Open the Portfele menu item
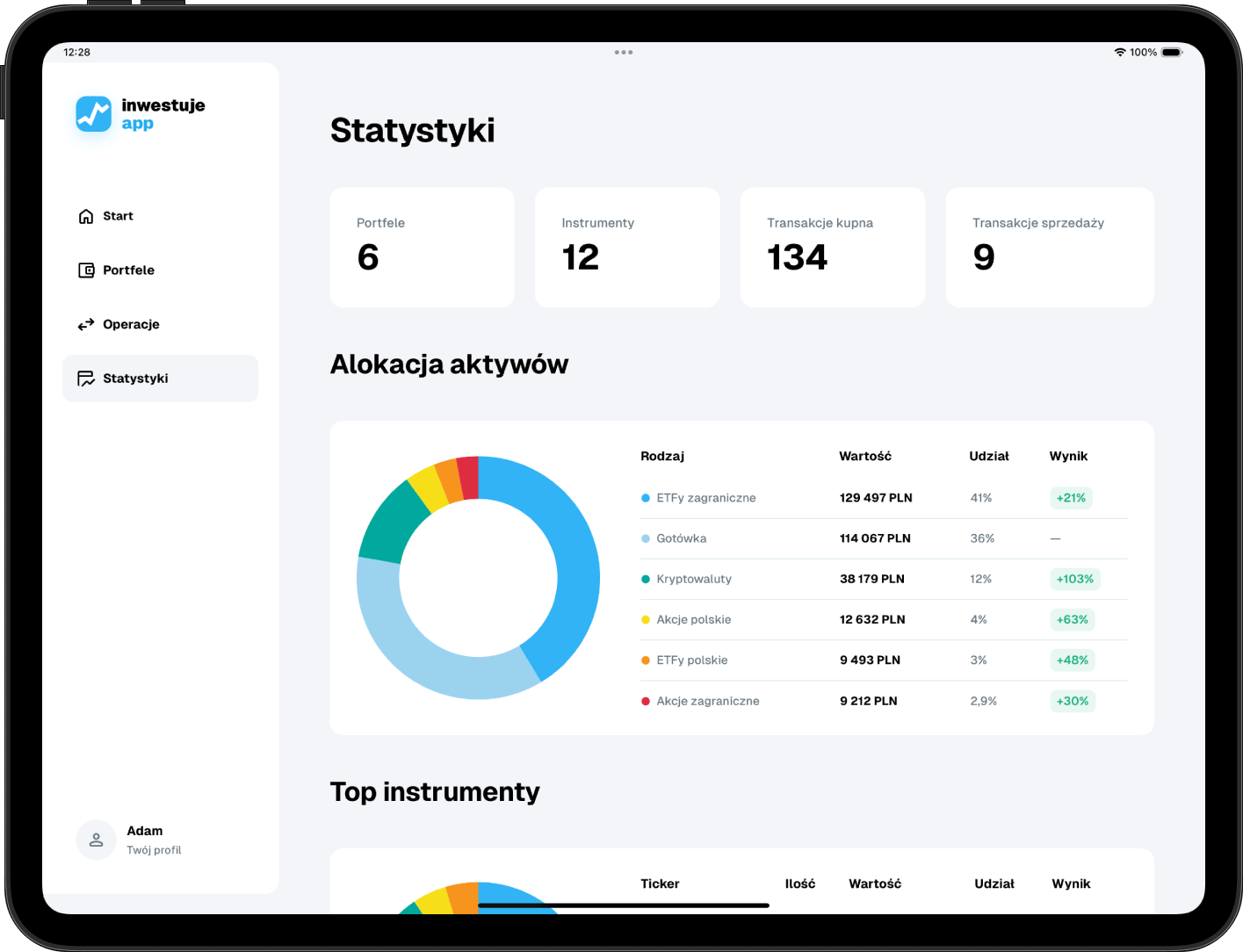Screen dimensions: 1243x952 coord(161,270)
